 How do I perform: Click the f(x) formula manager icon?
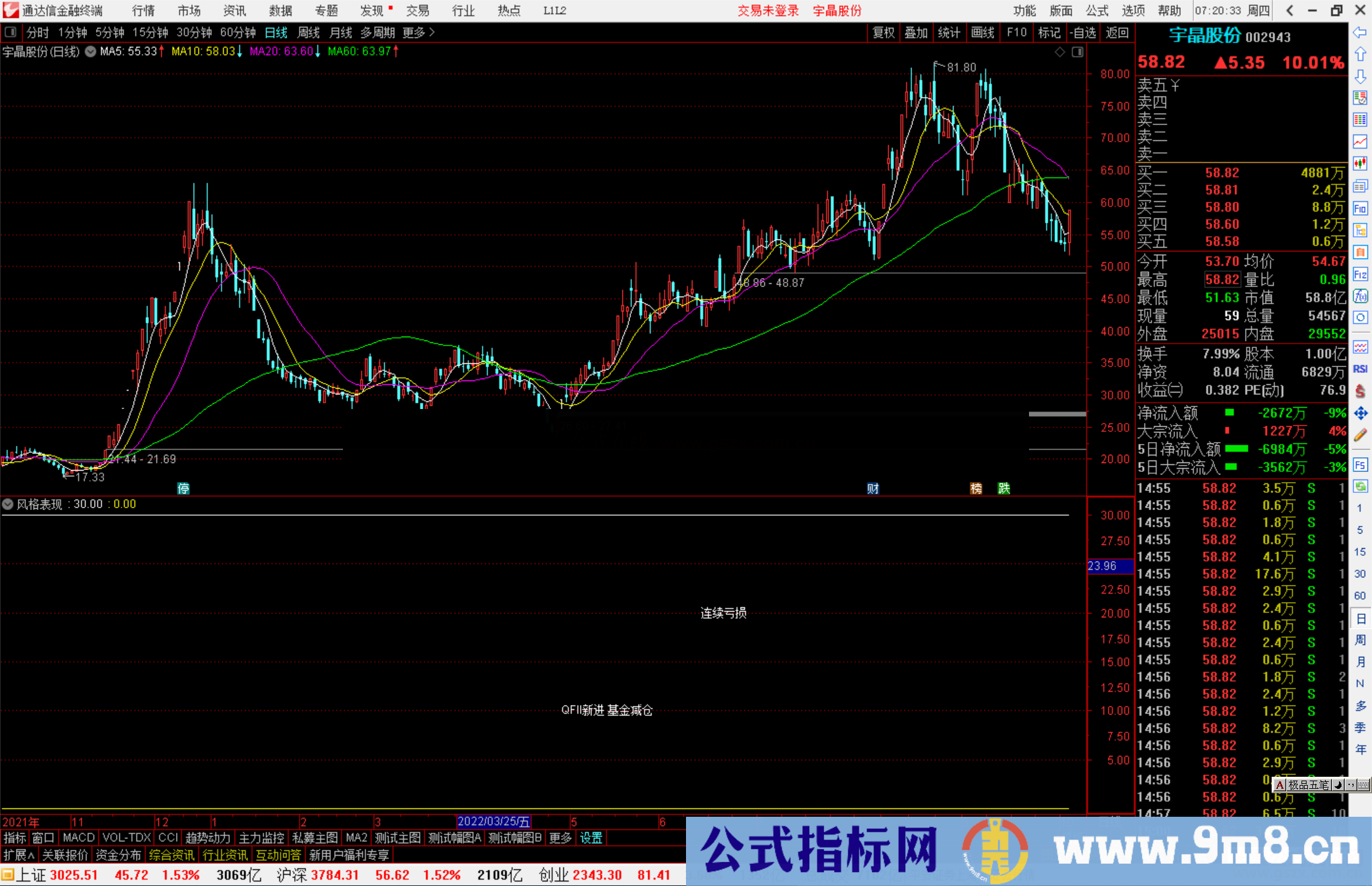[1360, 297]
